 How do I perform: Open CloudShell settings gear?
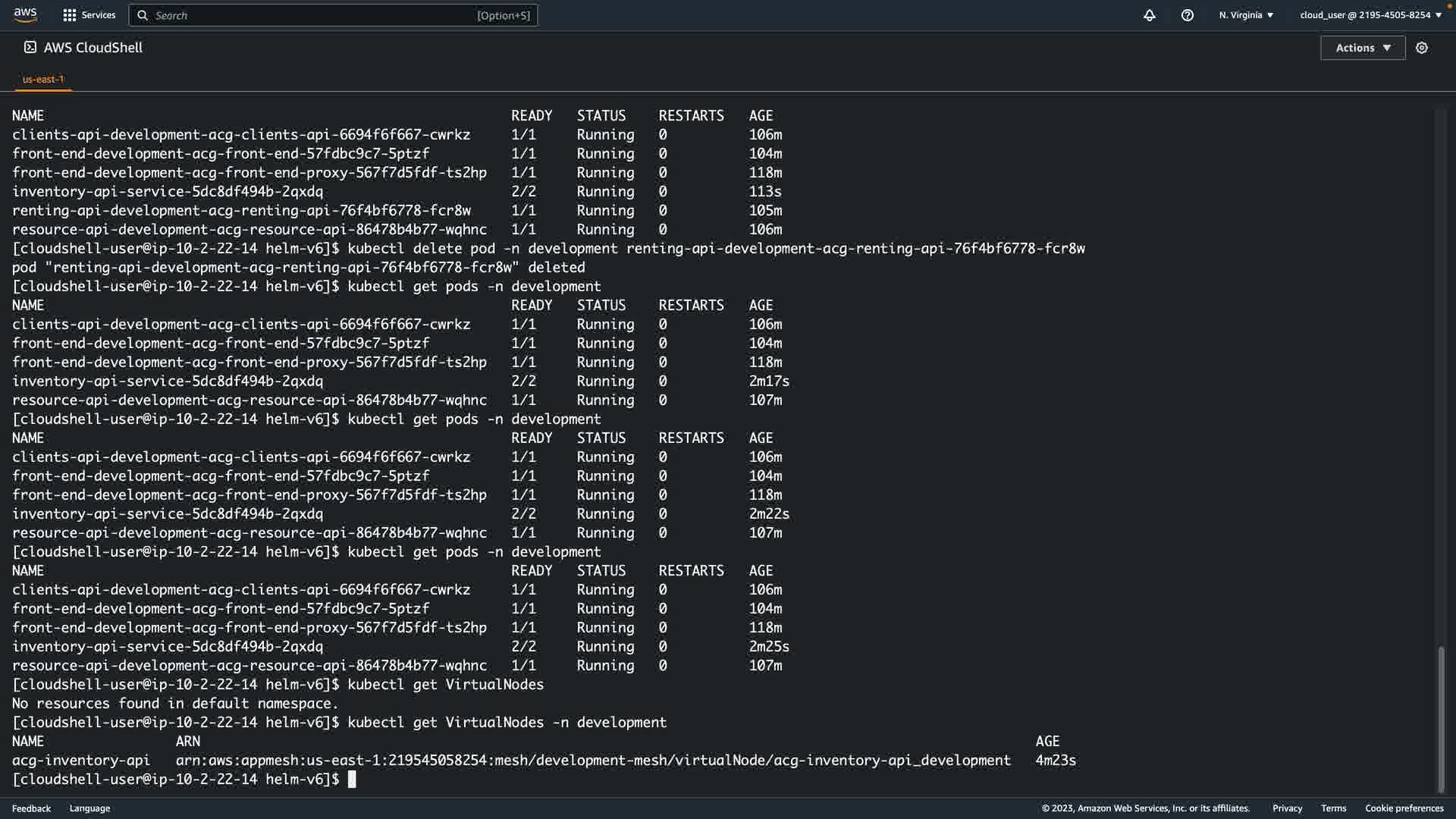coord(1422,48)
